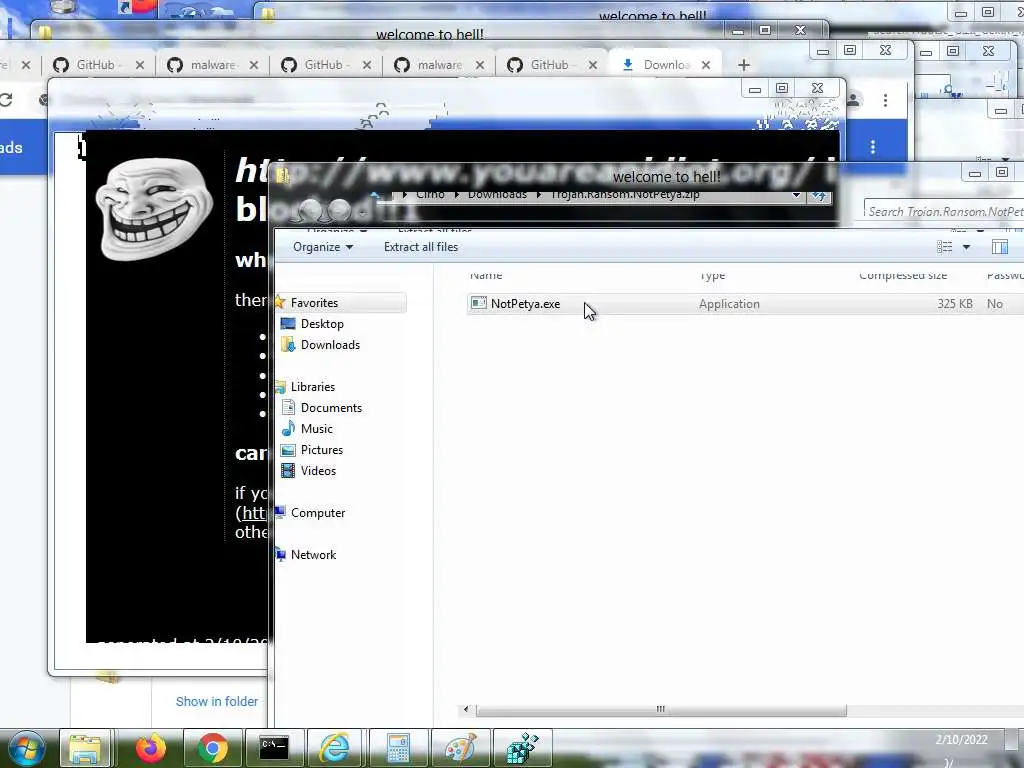Image resolution: width=1024 pixels, height=768 pixels.
Task: Click the Network icon in sidebar
Action: [281, 554]
